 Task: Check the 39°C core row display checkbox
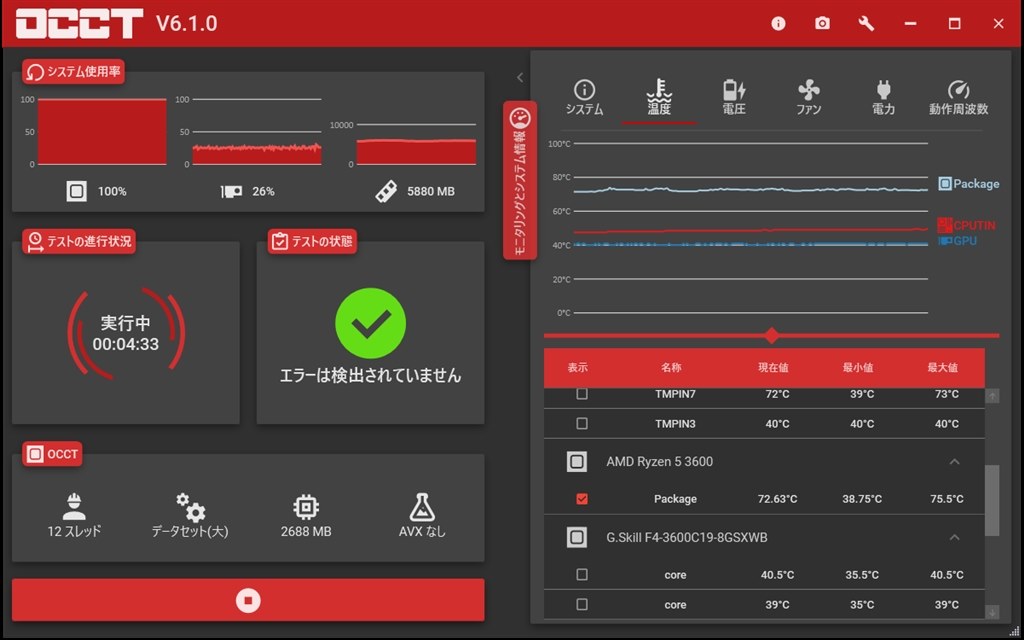tap(582, 605)
